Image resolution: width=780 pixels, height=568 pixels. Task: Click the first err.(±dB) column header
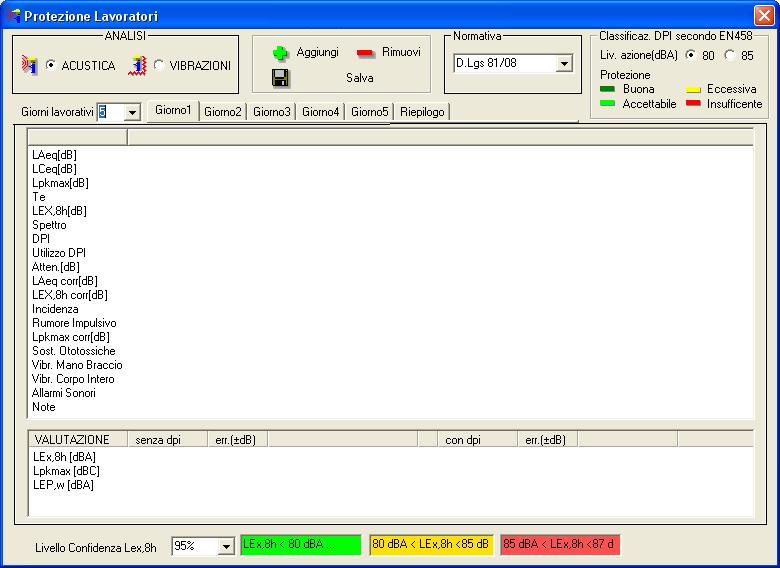tap(238, 440)
